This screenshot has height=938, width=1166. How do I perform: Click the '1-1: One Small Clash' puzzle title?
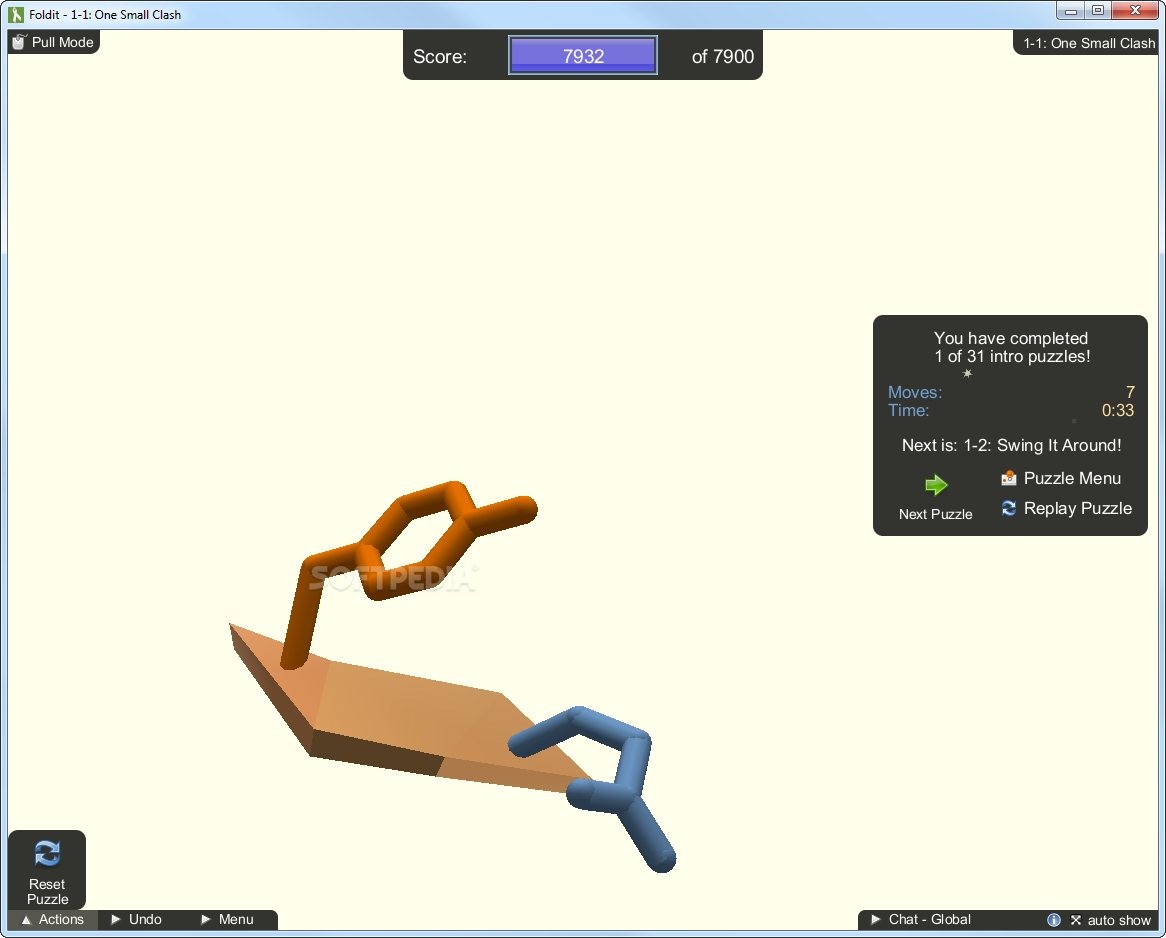1089,43
